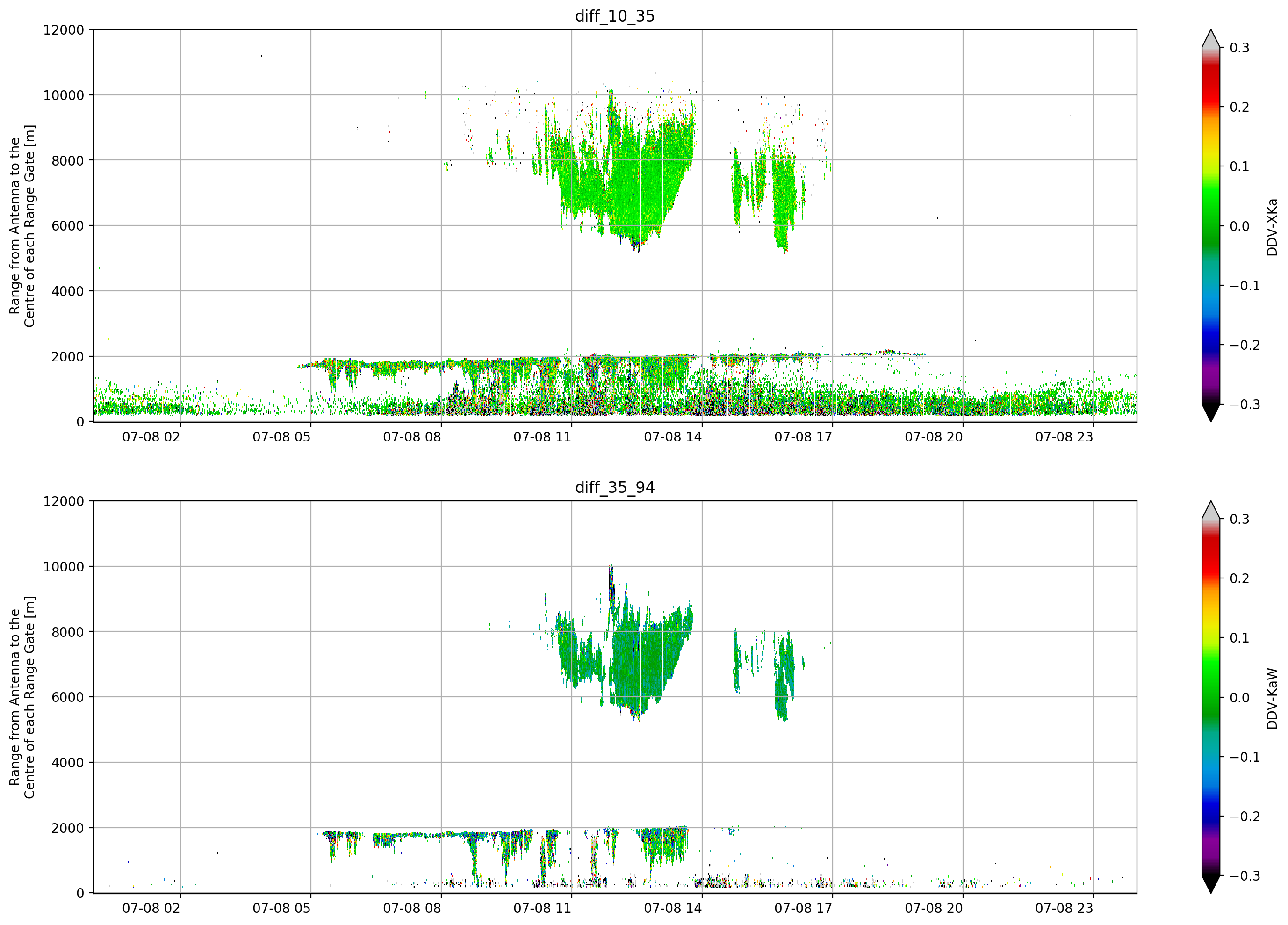Image resolution: width=1288 pixels, height=925 pixels.
Task: Click the 10000 y-tick in diff_10_35 plot
Action: pos(64,95)
